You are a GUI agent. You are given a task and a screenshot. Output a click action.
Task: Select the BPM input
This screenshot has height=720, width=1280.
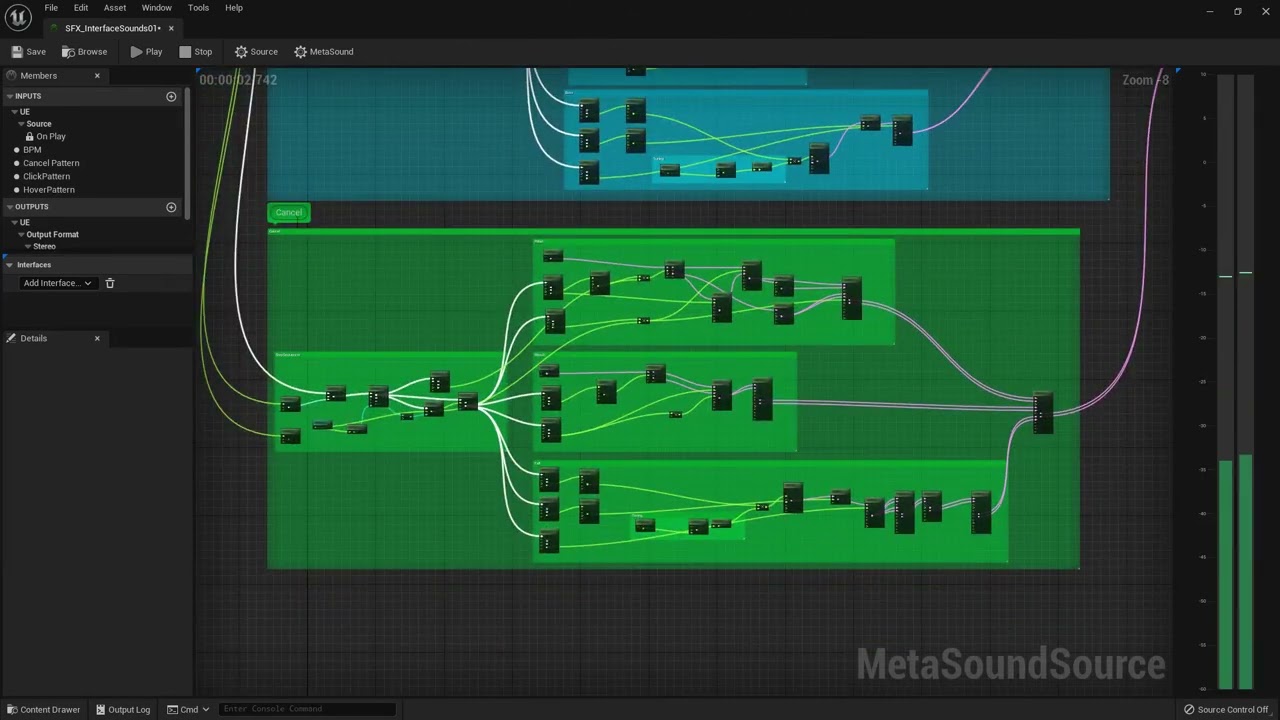pyautogui.click(x=32, y=150)
